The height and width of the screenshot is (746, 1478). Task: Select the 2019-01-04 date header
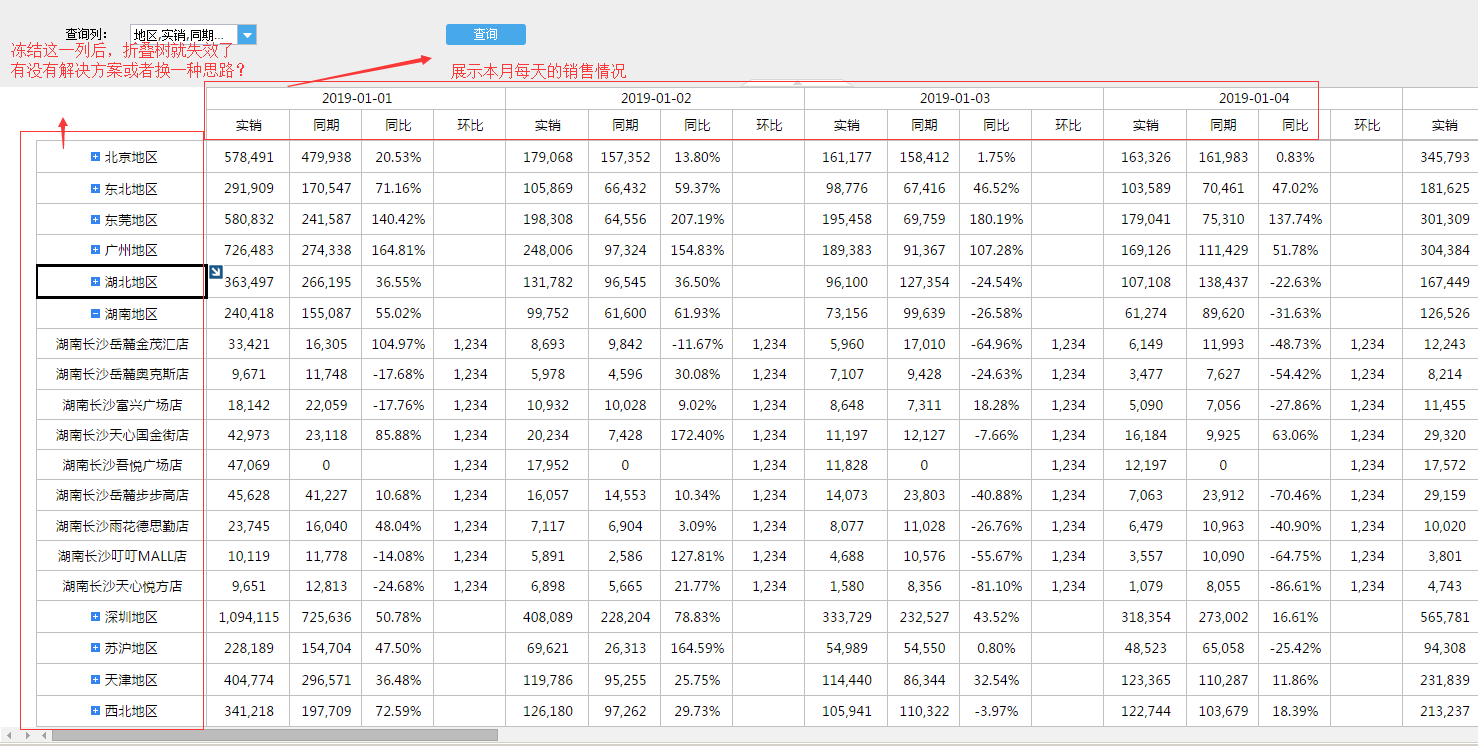tap(1253, 98)
